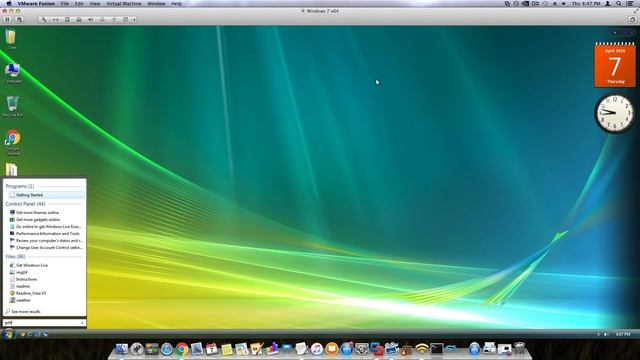Open the App Store from the Dock
The height and width of the screenshot is (360, 640).
[x=347, y=349]
